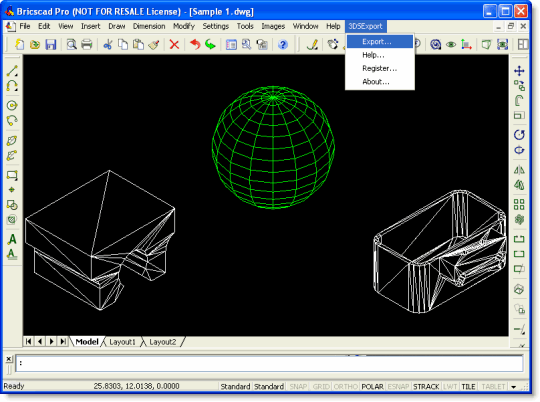
Task: Switch to the Layout1 tab
Action: pyautogui.click(x=122, y=342)
